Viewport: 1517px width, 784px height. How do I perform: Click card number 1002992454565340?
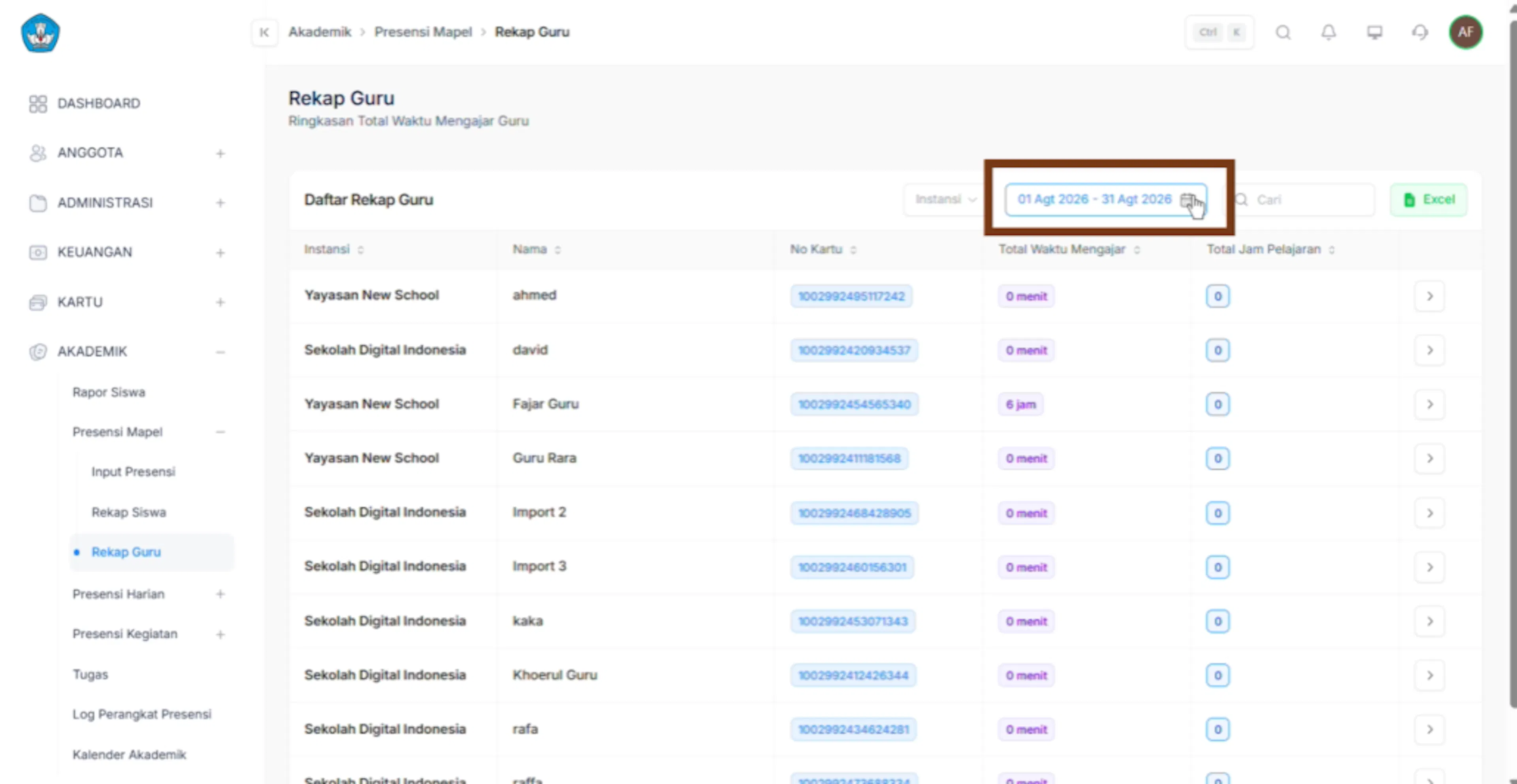[x=854, y=405]
